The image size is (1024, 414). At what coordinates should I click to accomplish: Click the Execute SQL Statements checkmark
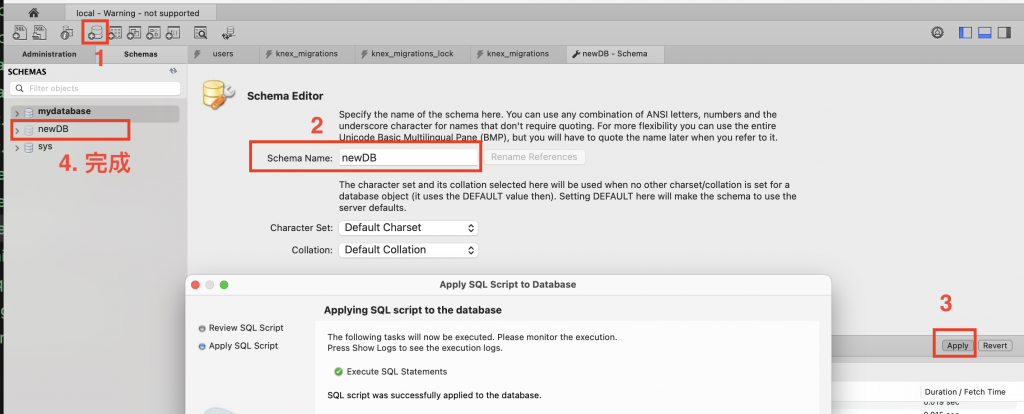tap(338, 372)
